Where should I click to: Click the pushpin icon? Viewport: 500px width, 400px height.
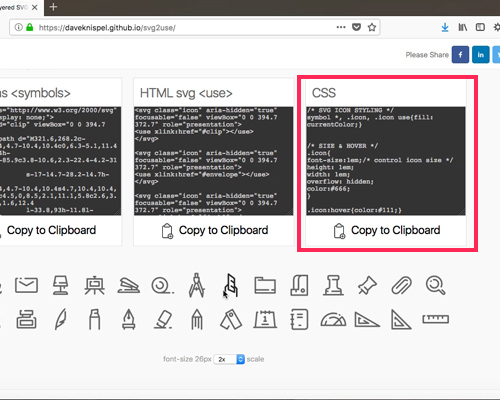click(x=367, y=285)
